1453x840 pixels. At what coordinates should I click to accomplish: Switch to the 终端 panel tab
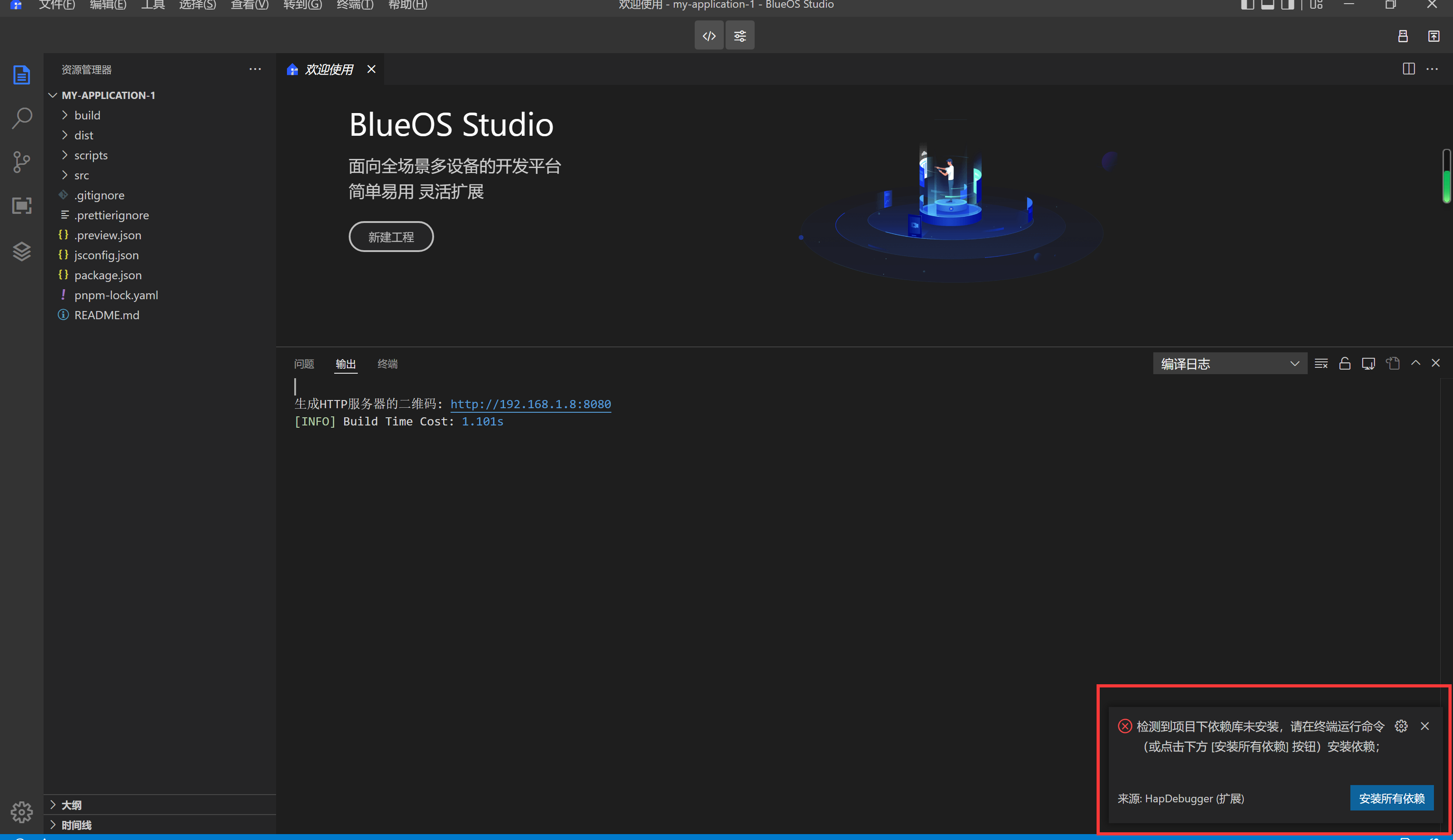click(x=387, y=364)
